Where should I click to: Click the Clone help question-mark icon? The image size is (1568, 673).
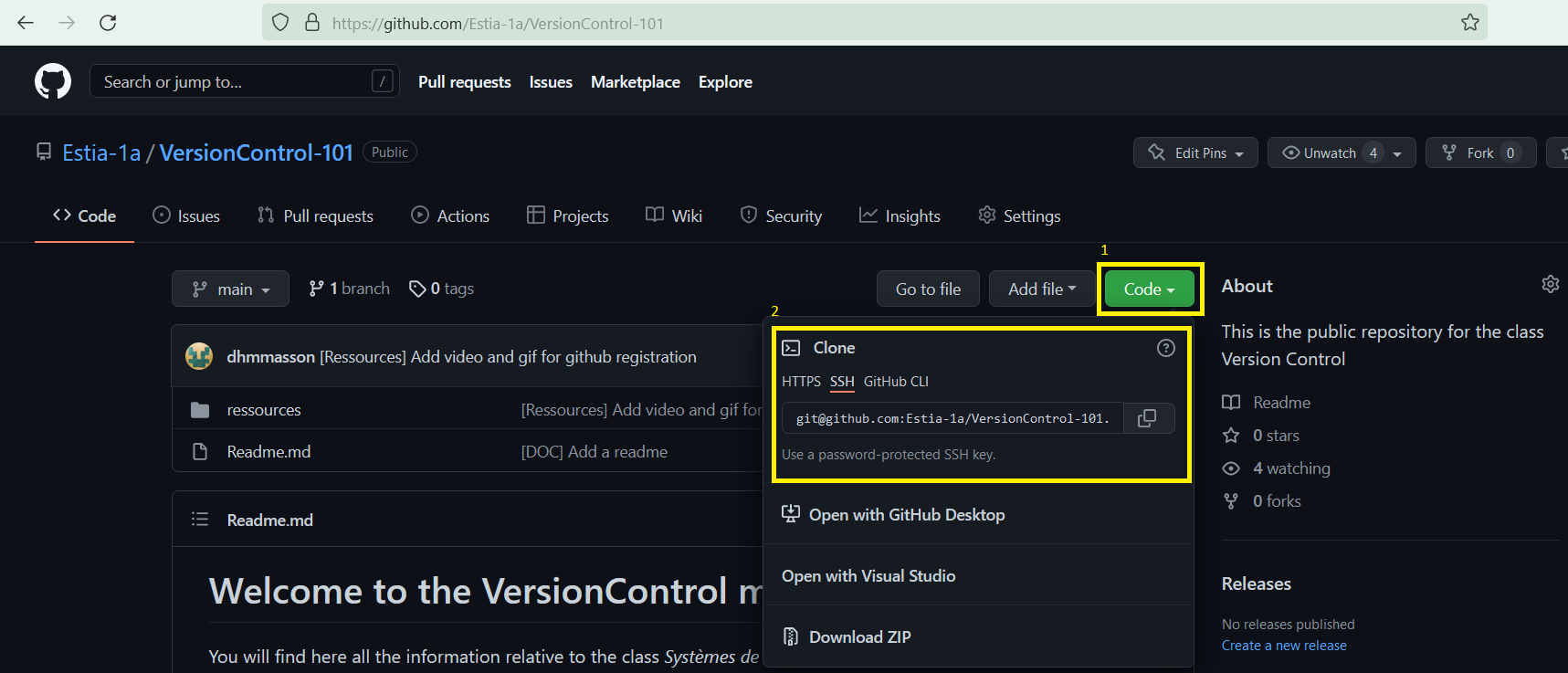click(x=1165, y=348)
